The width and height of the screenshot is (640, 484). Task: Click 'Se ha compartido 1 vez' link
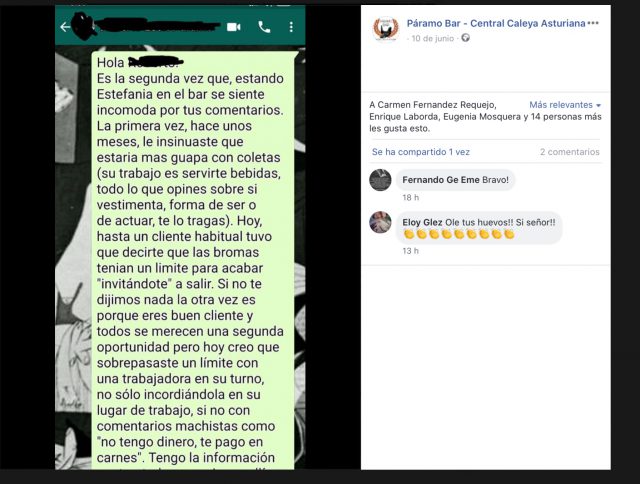[421, 152]
